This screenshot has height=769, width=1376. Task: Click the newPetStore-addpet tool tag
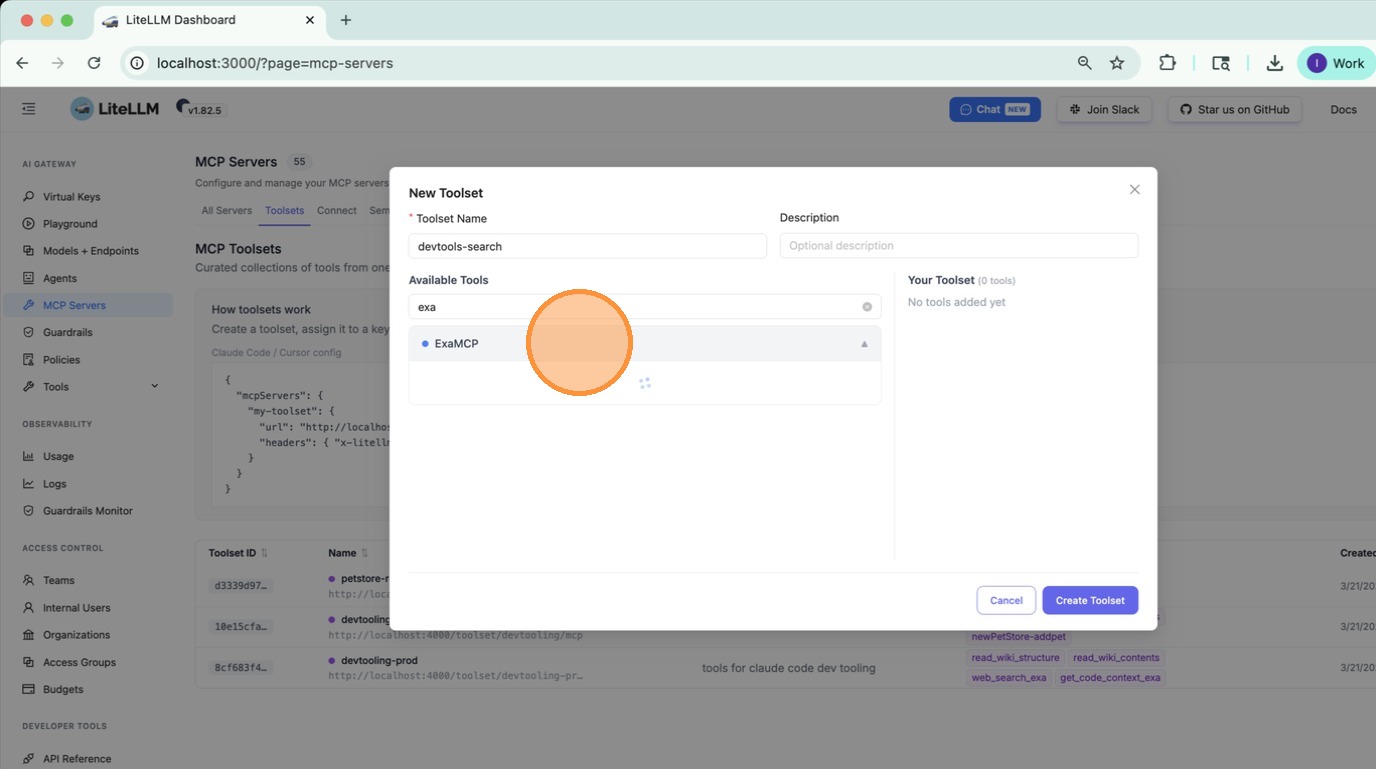coord(1018,636)
